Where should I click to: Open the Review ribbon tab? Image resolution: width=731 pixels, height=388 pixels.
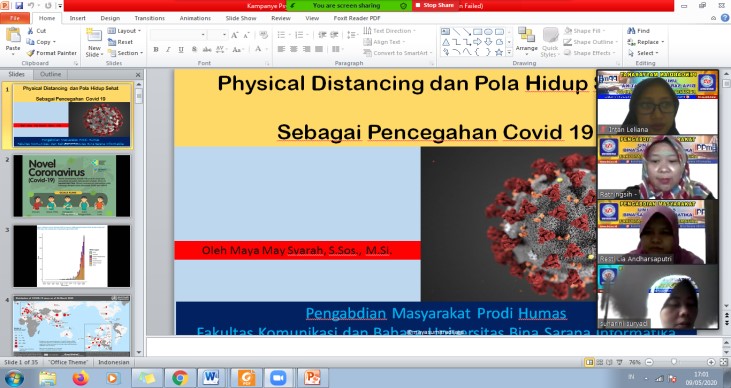[281, 18]
